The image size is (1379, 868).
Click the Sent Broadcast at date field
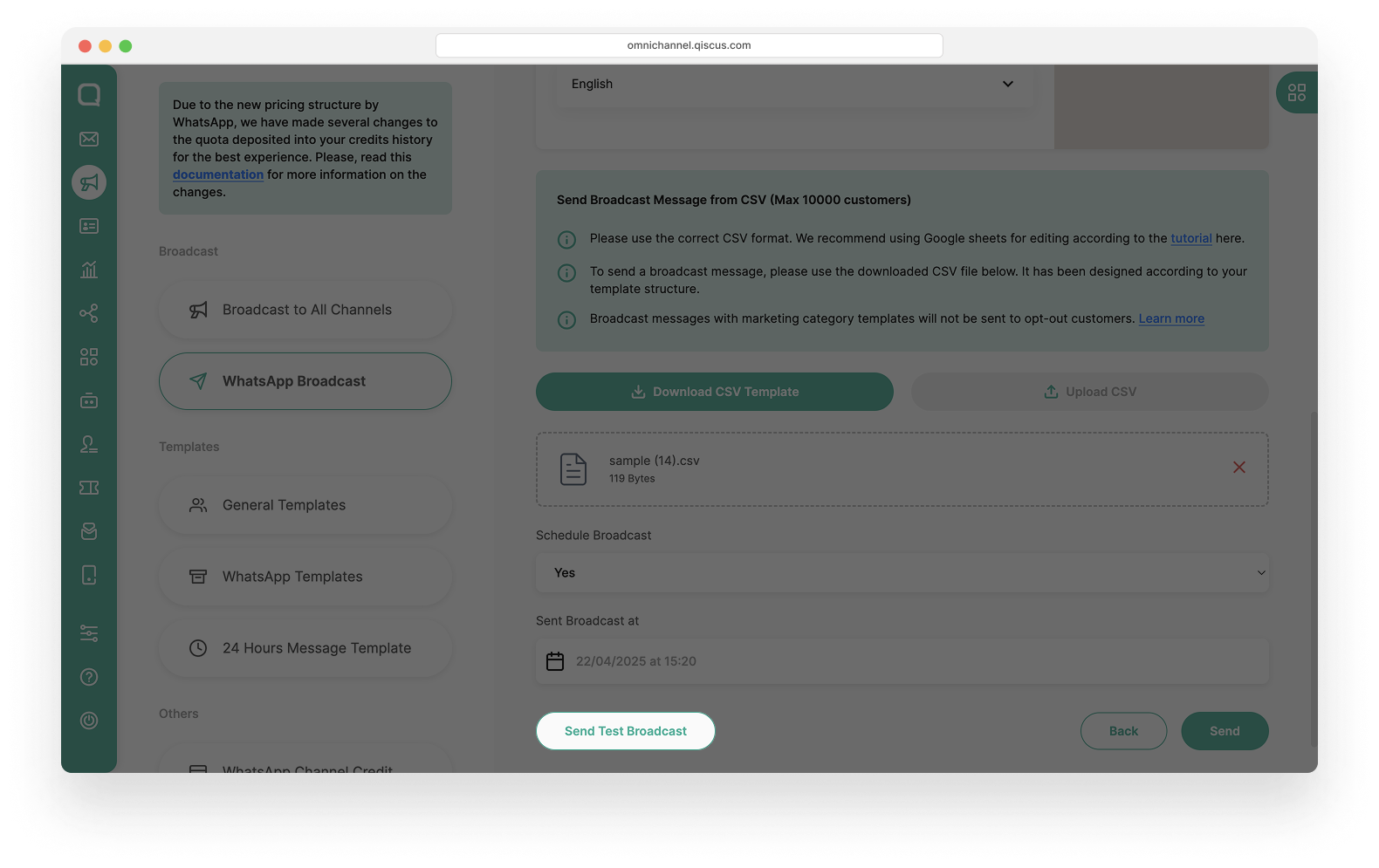pos(902,661)
